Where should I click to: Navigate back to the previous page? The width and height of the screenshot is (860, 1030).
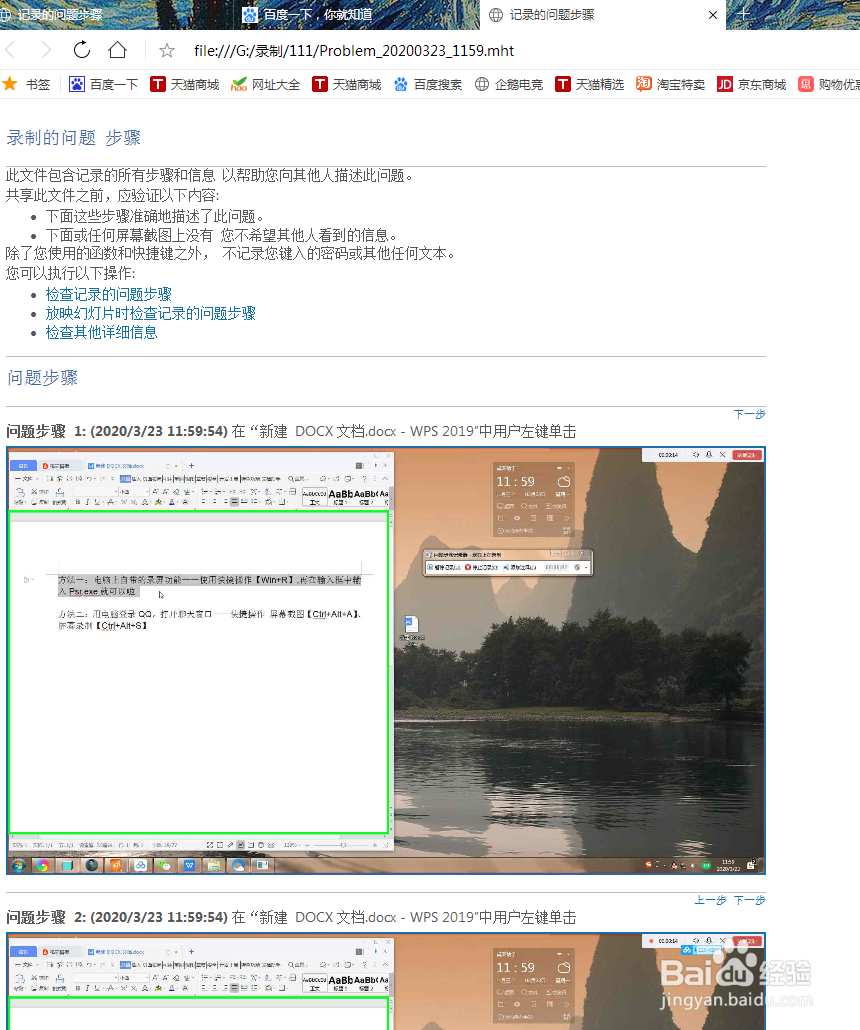click(x=11, y=50)
